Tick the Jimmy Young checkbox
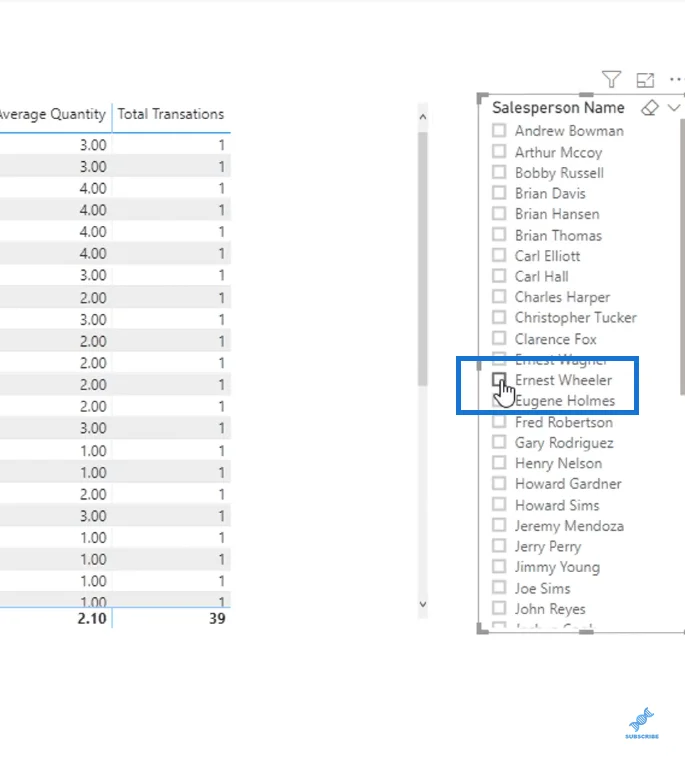 (x=499, y=566)
